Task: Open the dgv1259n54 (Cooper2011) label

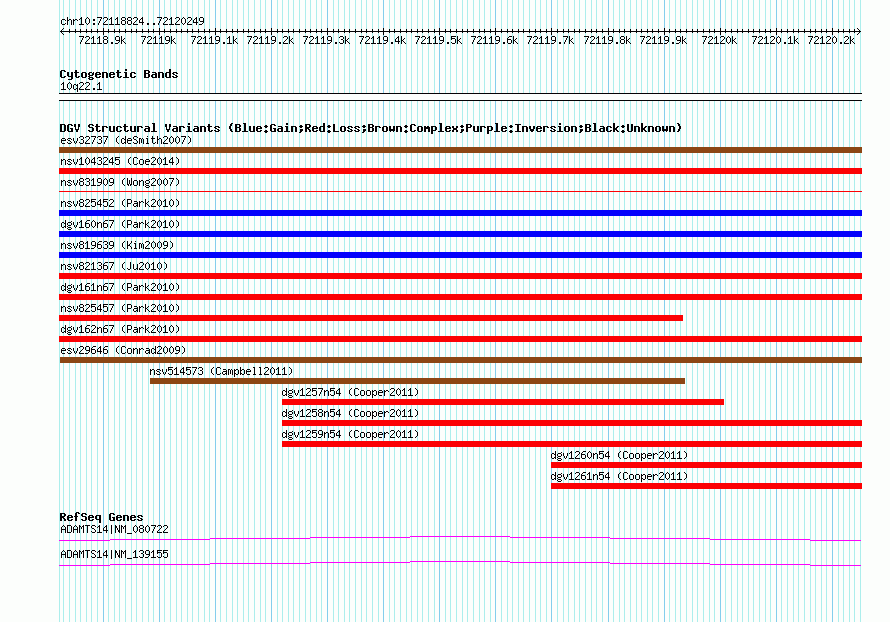Action: point(350,434)
